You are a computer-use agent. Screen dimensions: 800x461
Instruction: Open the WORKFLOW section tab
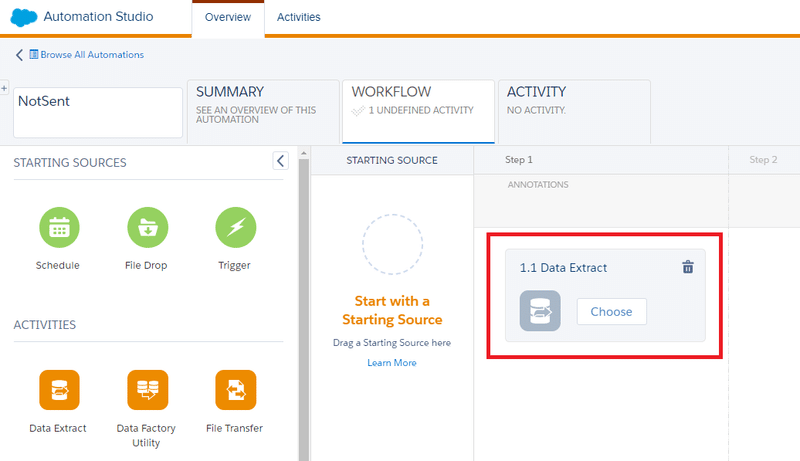[x=418, y=111]
